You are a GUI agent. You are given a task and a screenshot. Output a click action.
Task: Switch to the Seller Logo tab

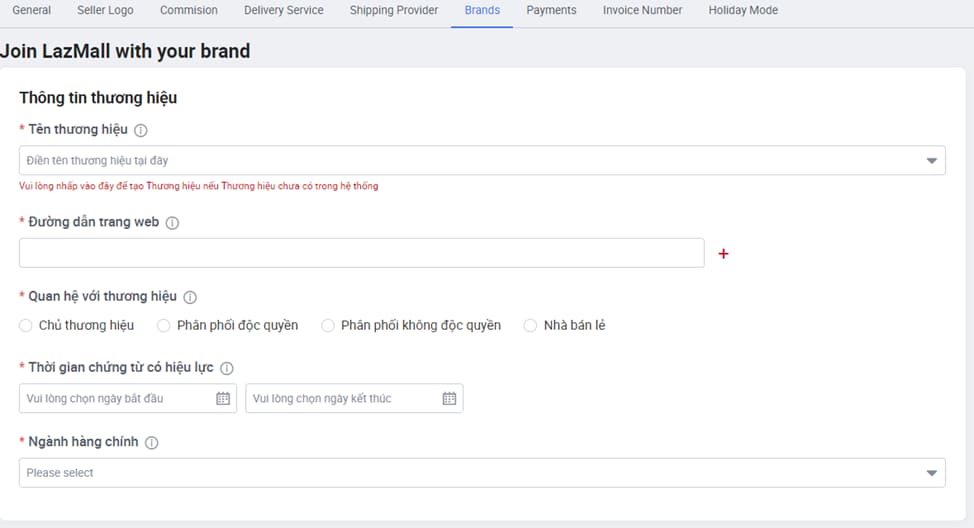(105, 10)
